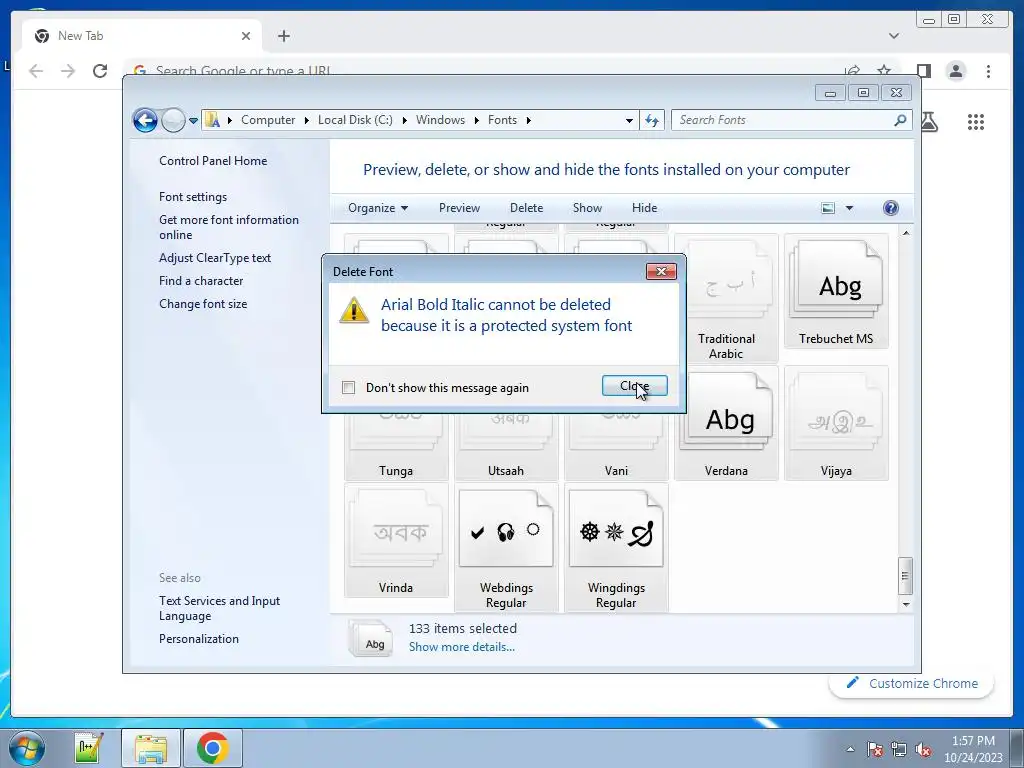Viewport: 1024px width, 768px height.
Task: Expand the arrow after Fonts in breadcrumb
Action: [528, 120]
